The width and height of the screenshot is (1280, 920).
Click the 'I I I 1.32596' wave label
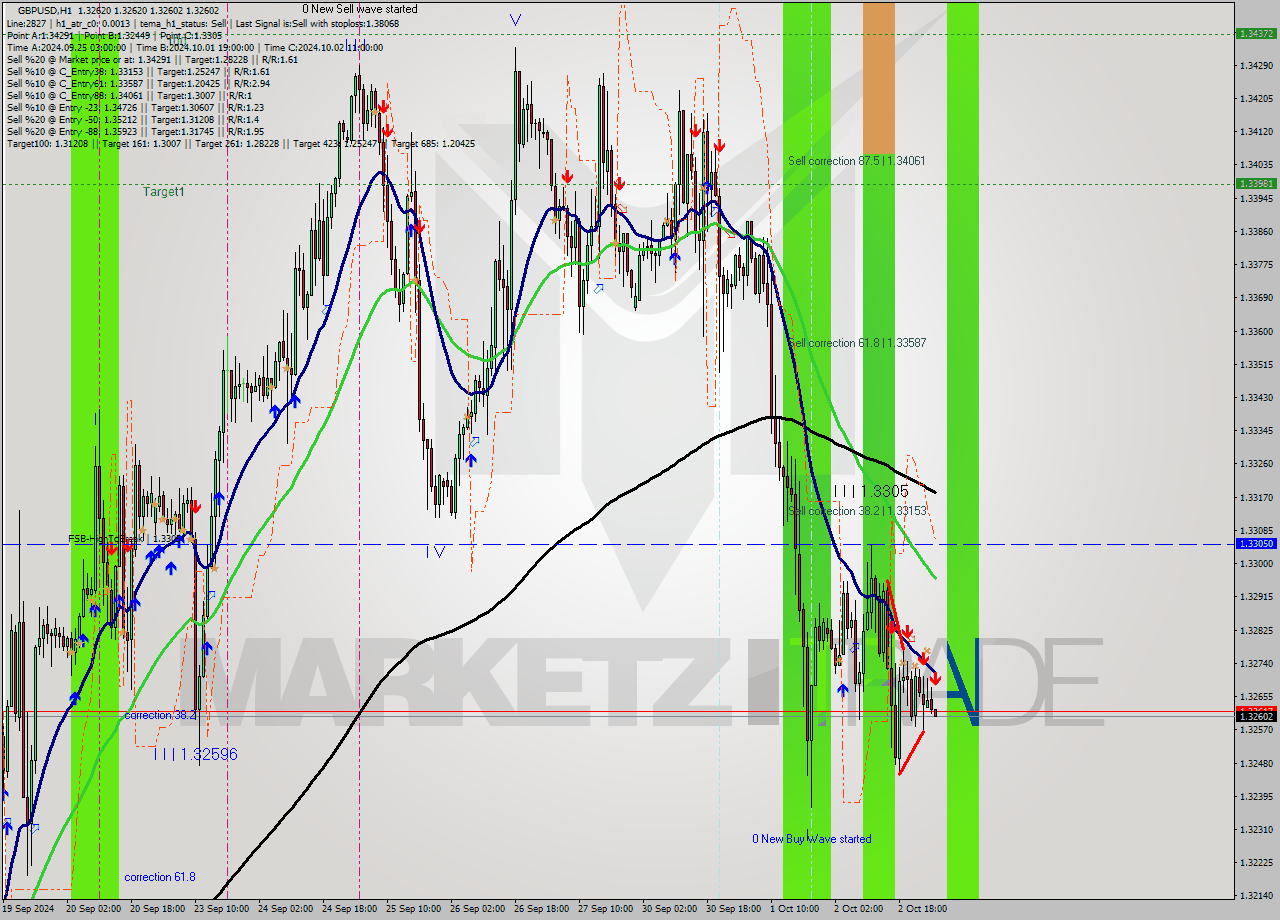[196, 754]
